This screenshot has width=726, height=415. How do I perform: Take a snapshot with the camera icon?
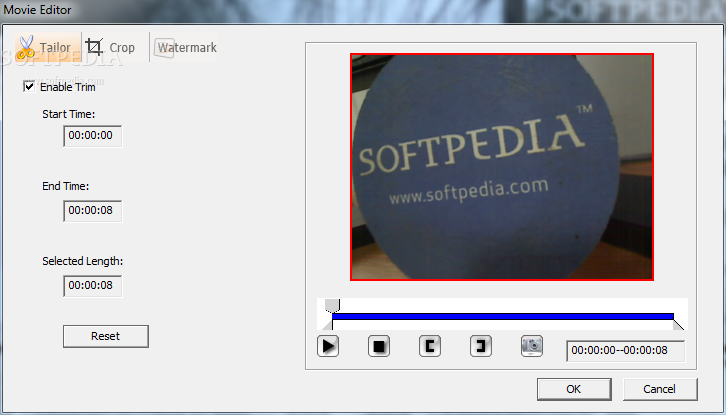coord(532,346)
